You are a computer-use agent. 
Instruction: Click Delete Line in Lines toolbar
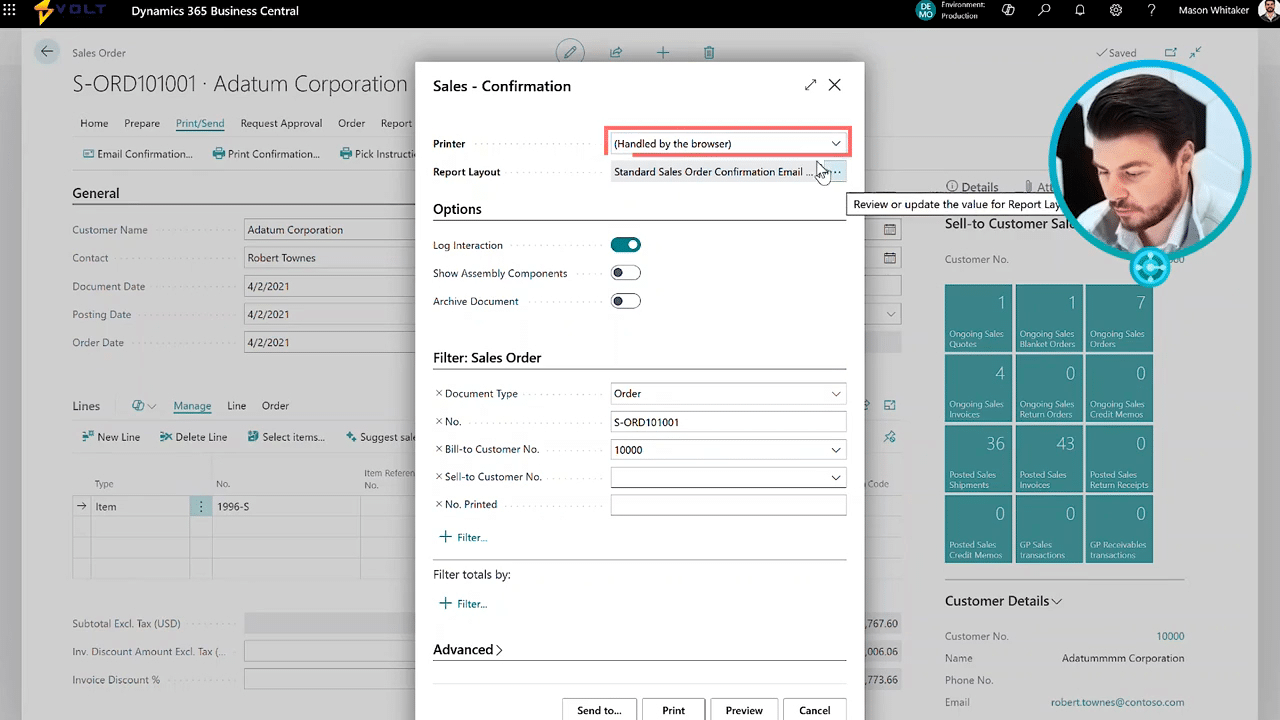(193, 437)
